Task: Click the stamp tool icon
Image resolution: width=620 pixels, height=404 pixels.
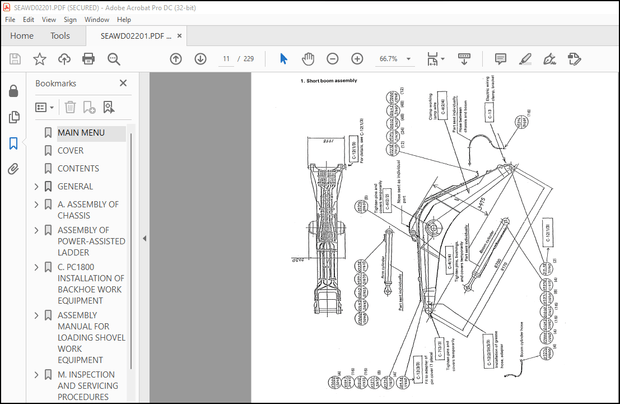Action: coord(574,59)
